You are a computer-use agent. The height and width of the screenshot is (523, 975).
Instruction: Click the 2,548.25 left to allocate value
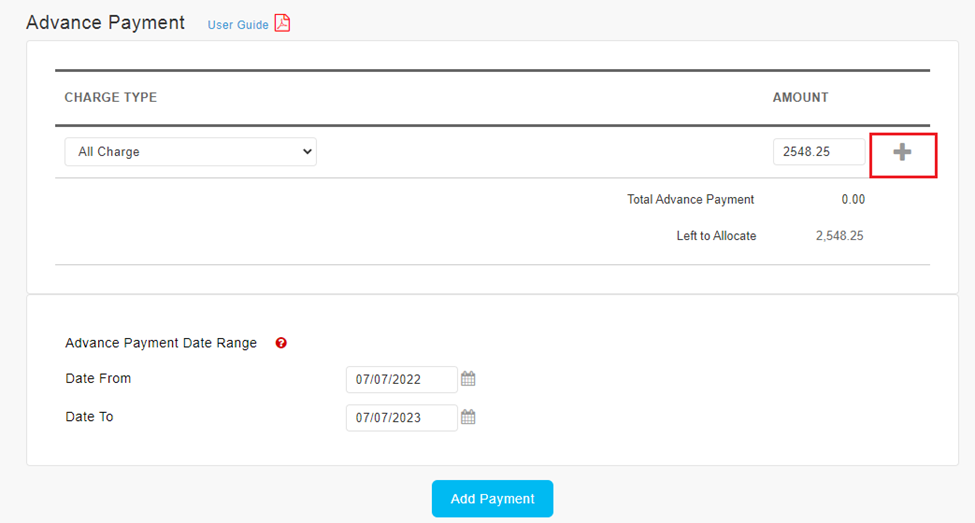(839, 237)
